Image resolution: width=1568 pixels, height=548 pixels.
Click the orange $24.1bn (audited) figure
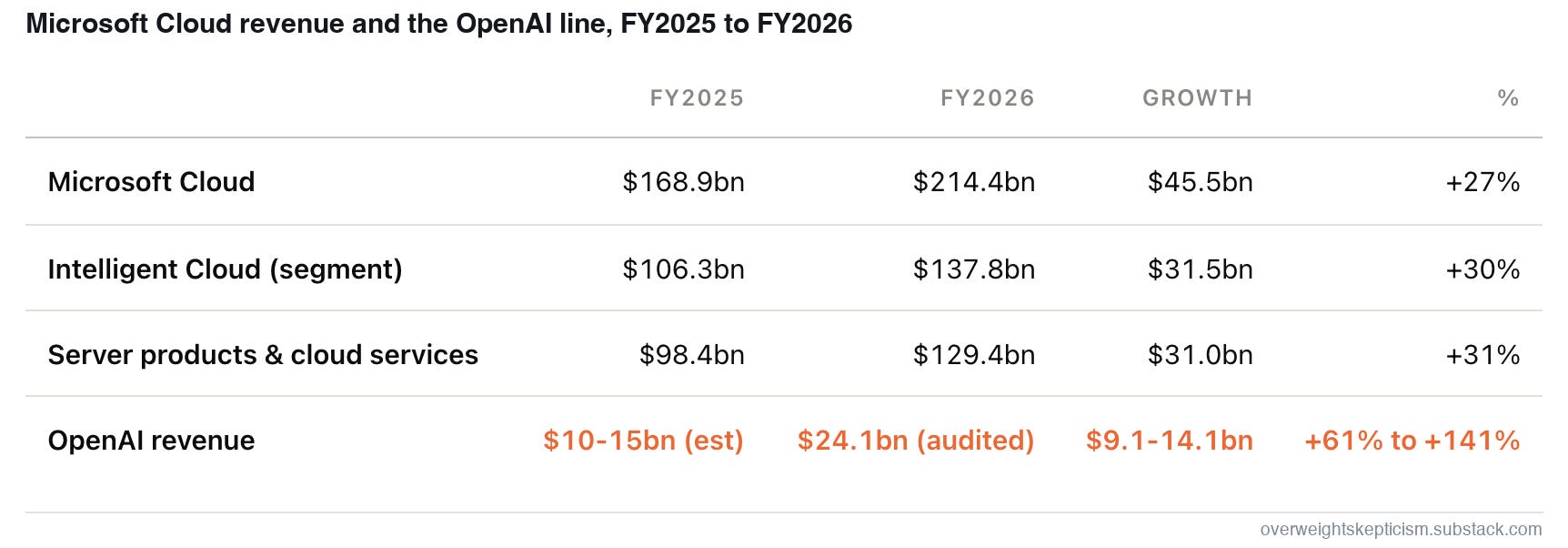(x=916, y=441)
